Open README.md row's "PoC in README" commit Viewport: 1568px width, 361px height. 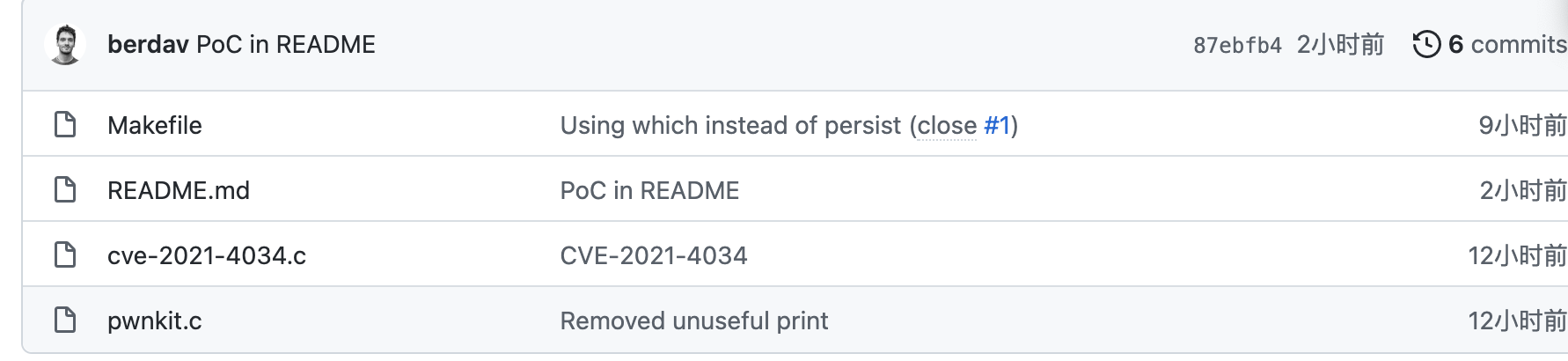tap(649, 191)
